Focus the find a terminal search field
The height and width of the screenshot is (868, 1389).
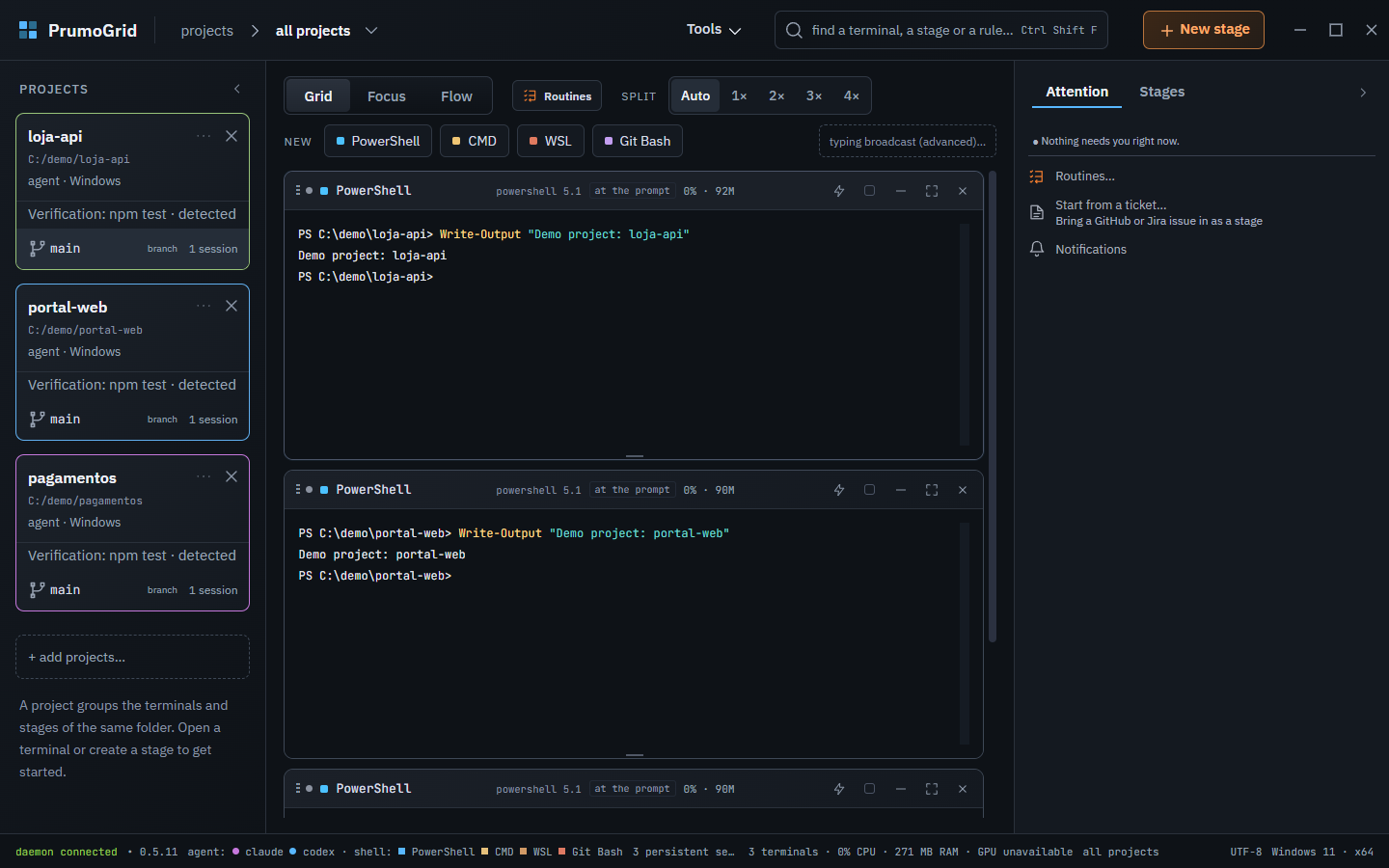pos(941,30)
